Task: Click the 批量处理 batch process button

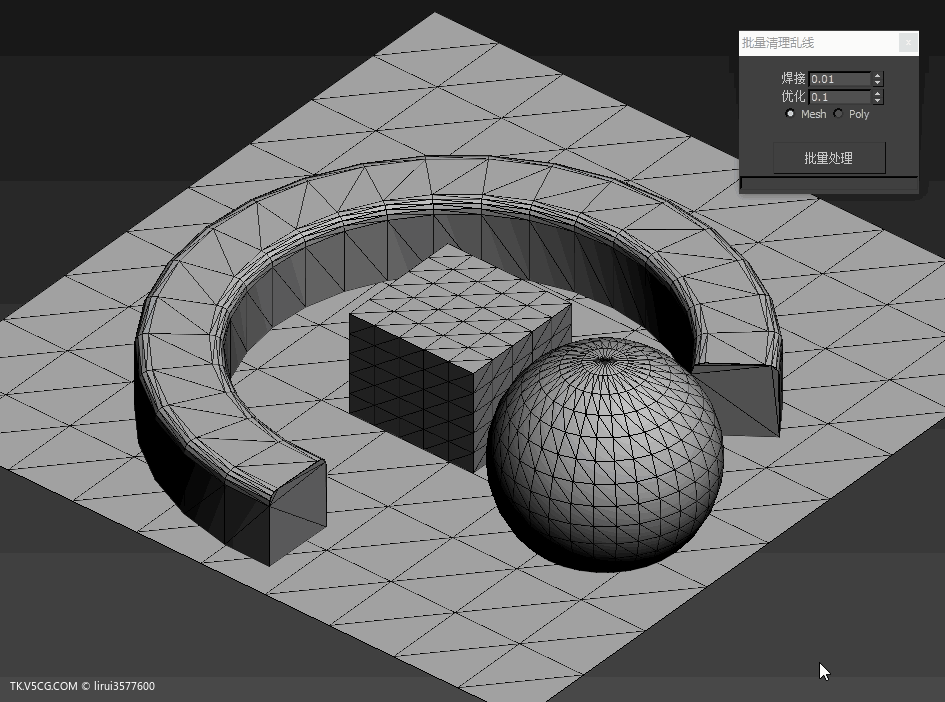Action: (829, 158)
